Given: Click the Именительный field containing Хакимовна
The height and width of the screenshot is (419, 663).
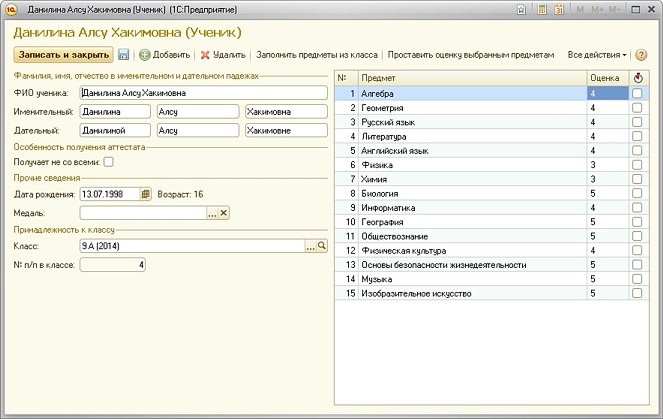Looking at the screenshot, I should [286, 112].
